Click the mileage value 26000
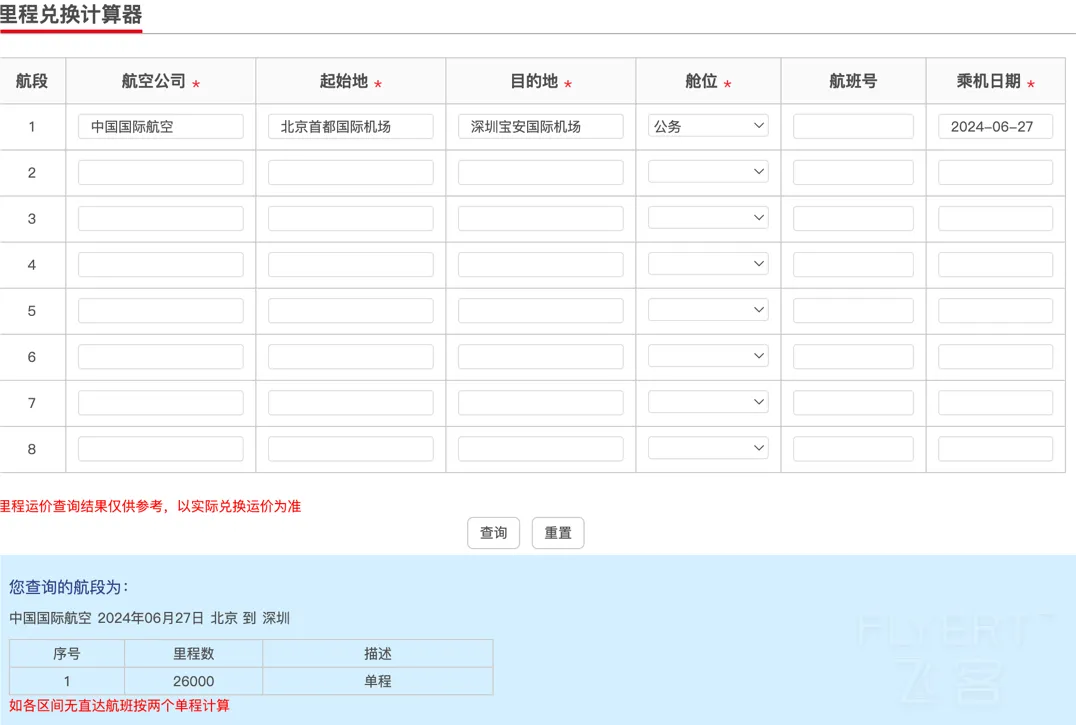The width and height of the screenshot is (1076, 725). tap(194, 681)
